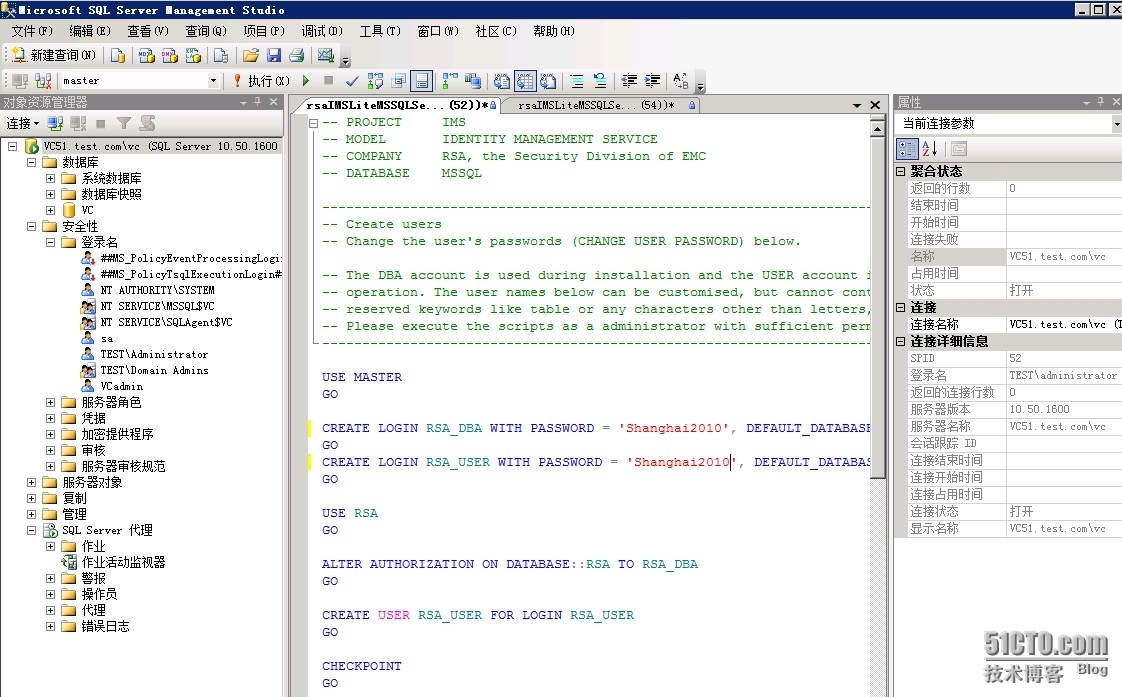
Task: Click the Decrease Indent icon
Action: [629, 81]
